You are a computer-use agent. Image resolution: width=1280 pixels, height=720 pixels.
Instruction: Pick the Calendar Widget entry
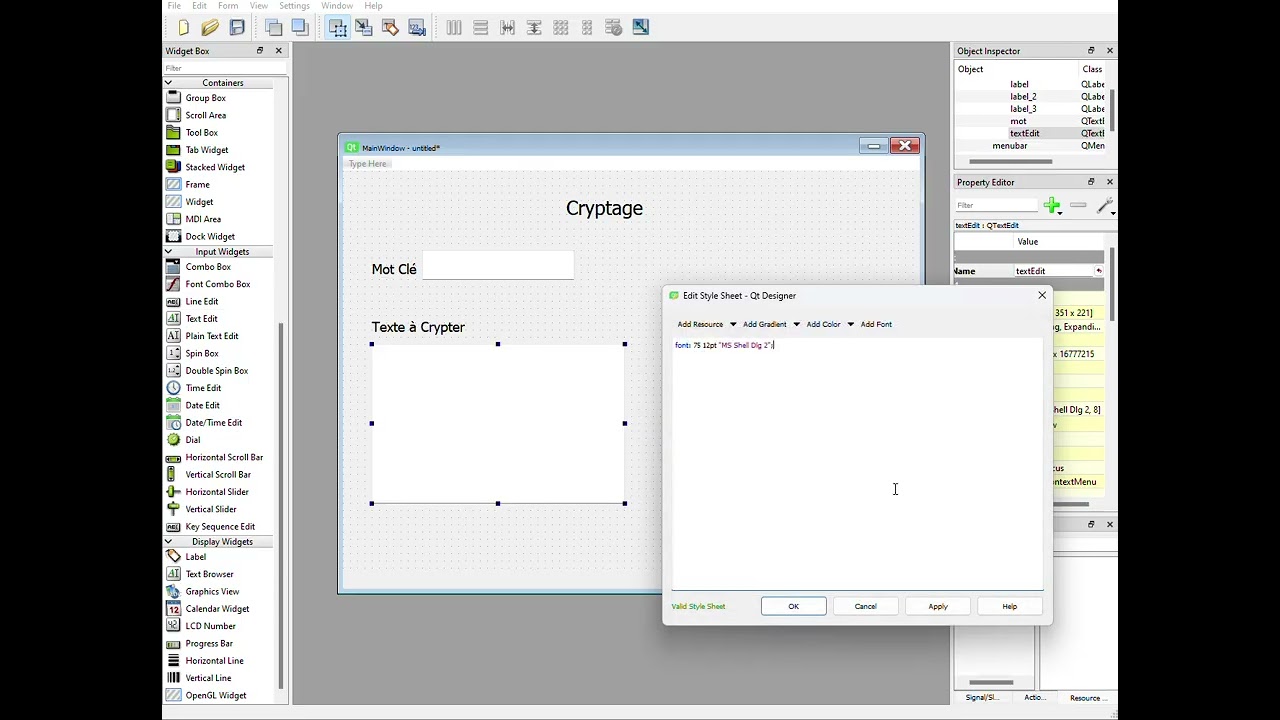click(x=217, y=609)
